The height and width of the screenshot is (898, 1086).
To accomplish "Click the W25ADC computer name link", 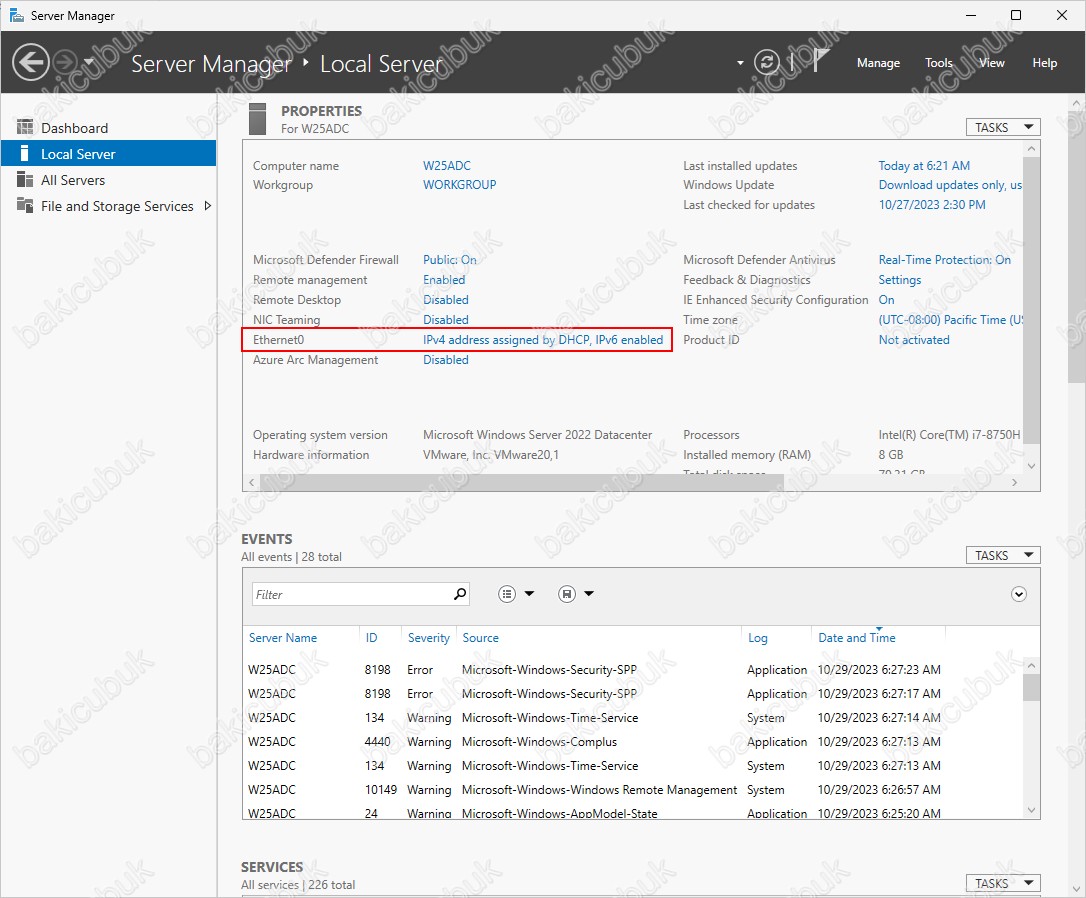I will coord(447,166).
